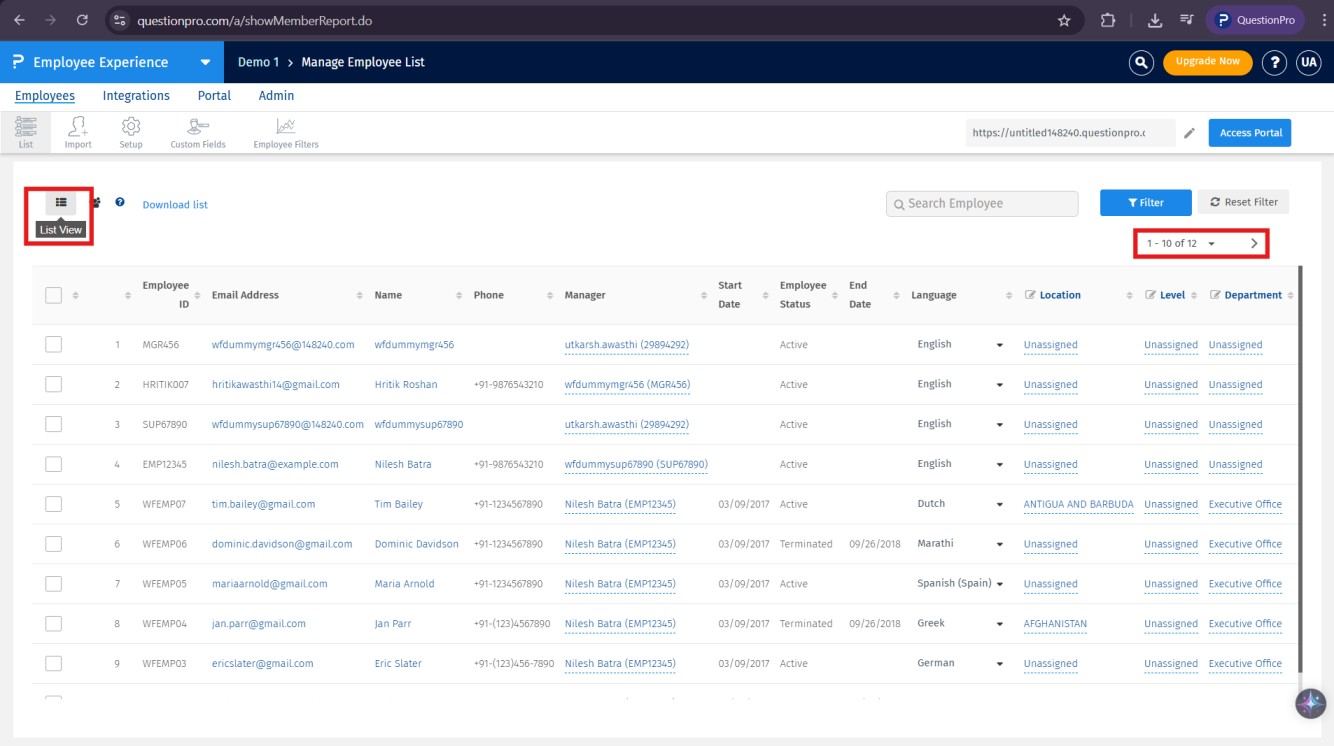This screenshot has height=746, width=1334.
Task: Open the help question mark in header
Action: [1273, 62]
